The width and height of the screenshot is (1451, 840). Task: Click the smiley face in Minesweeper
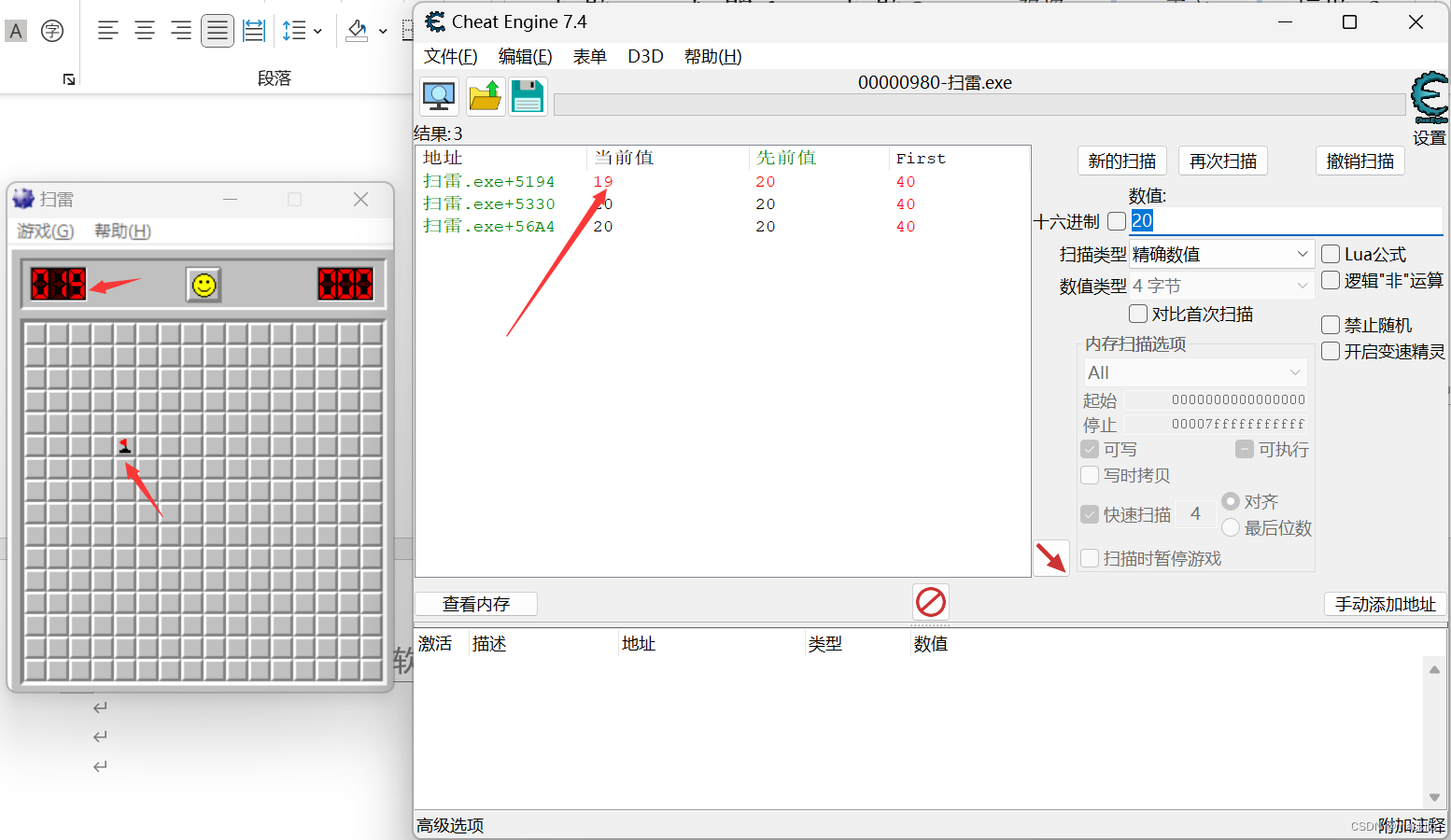[204, 285]
